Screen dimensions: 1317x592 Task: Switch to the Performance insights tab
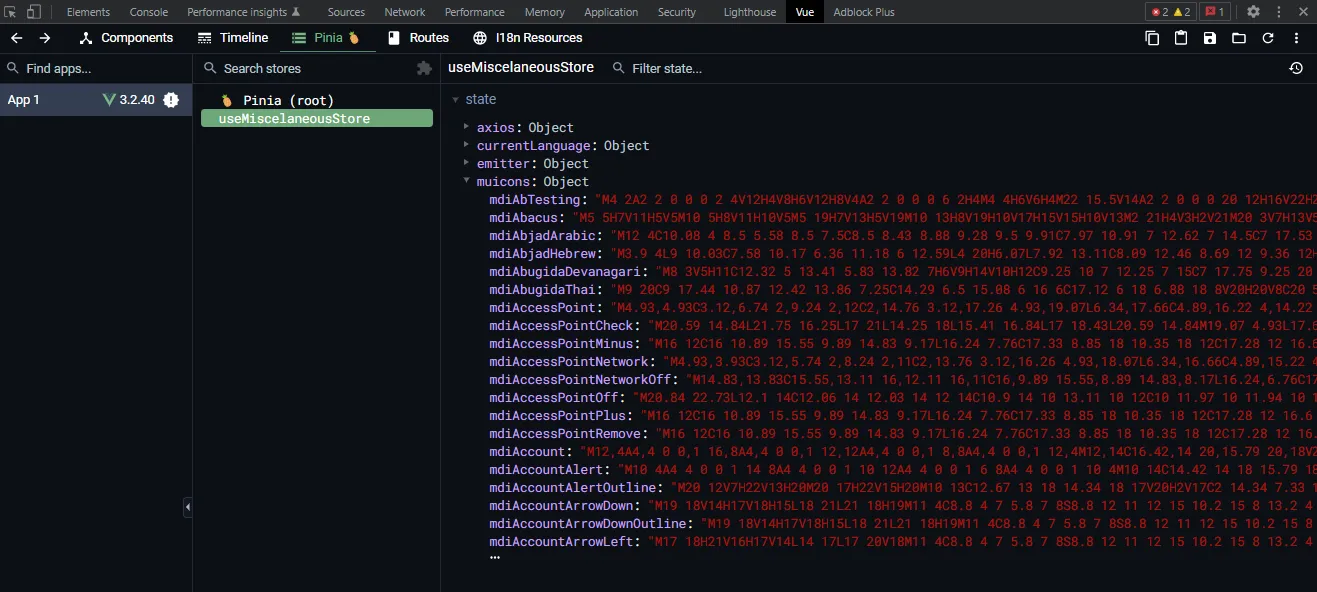click(x=244, y=12)
